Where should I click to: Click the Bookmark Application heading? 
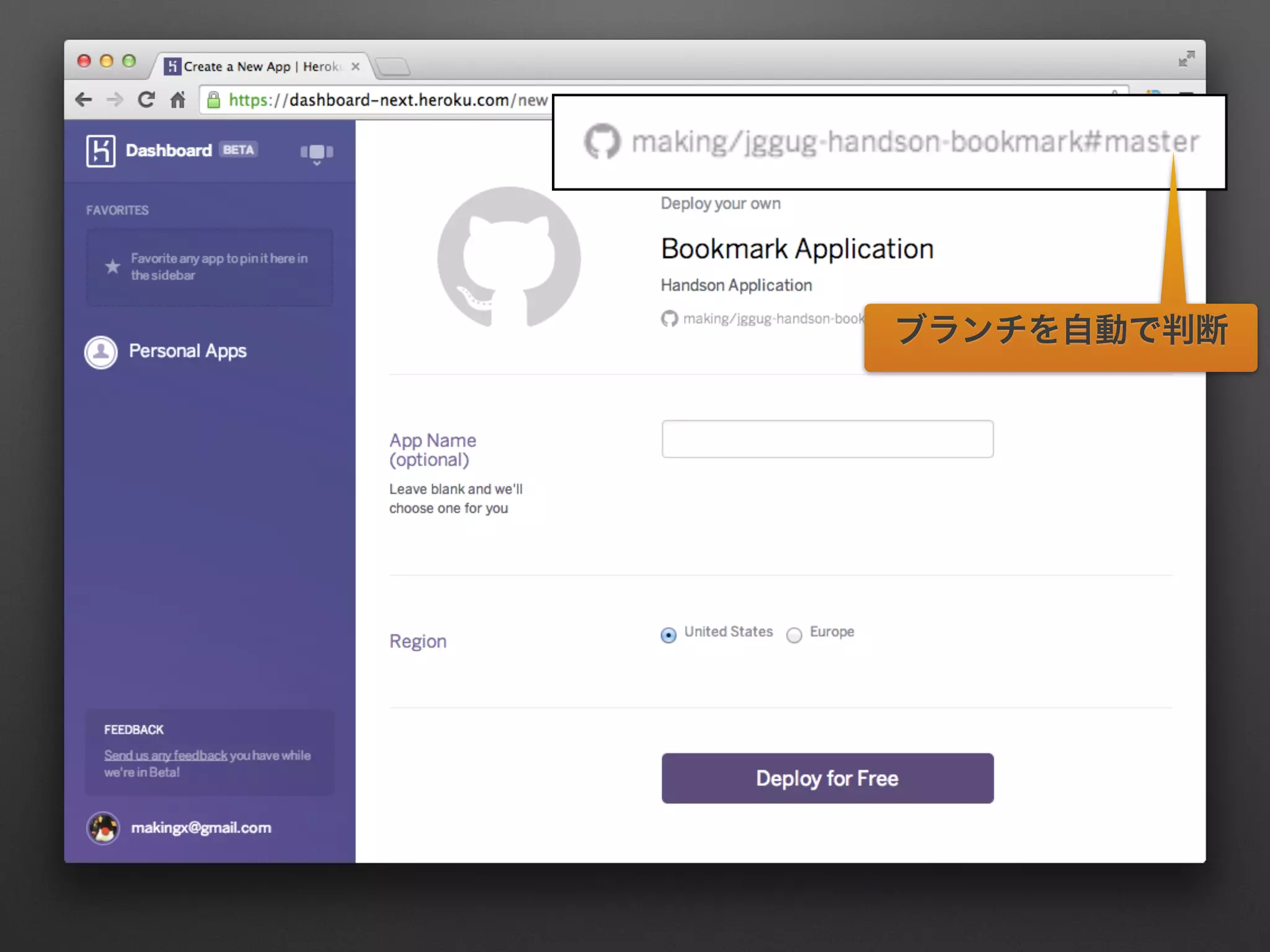tap(797, 249)
